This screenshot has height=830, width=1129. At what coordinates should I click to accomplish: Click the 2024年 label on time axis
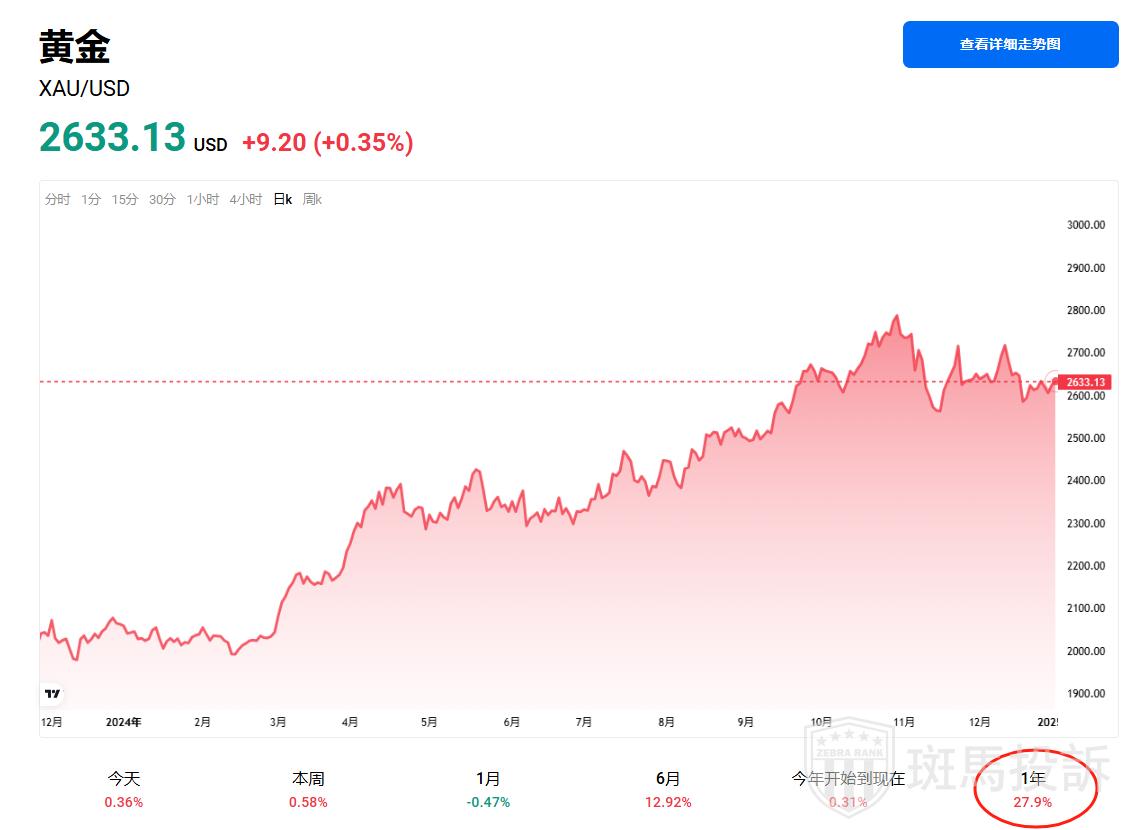pos(124,722)
